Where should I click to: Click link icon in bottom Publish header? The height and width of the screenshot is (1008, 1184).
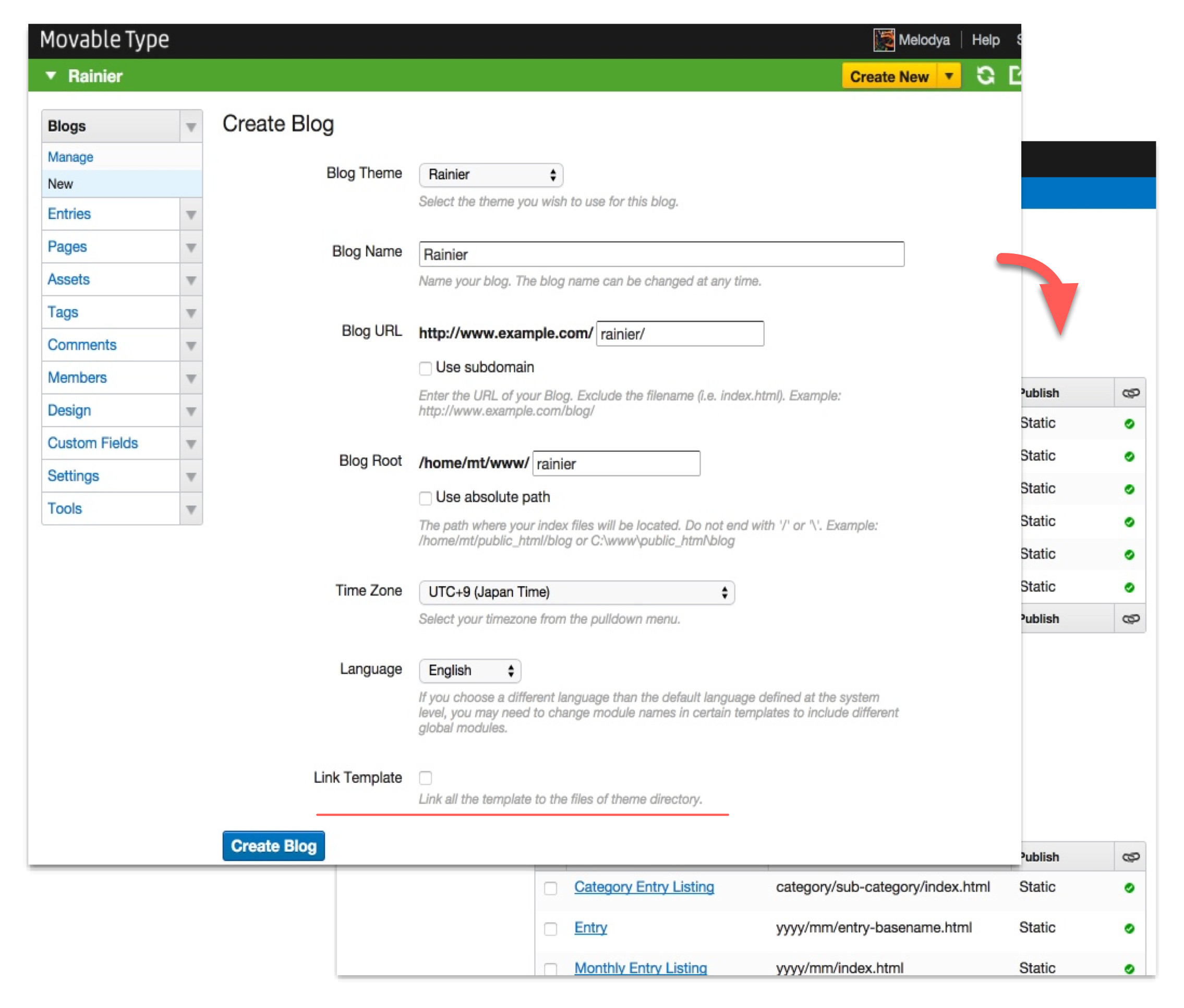(x=1130, y=857)
